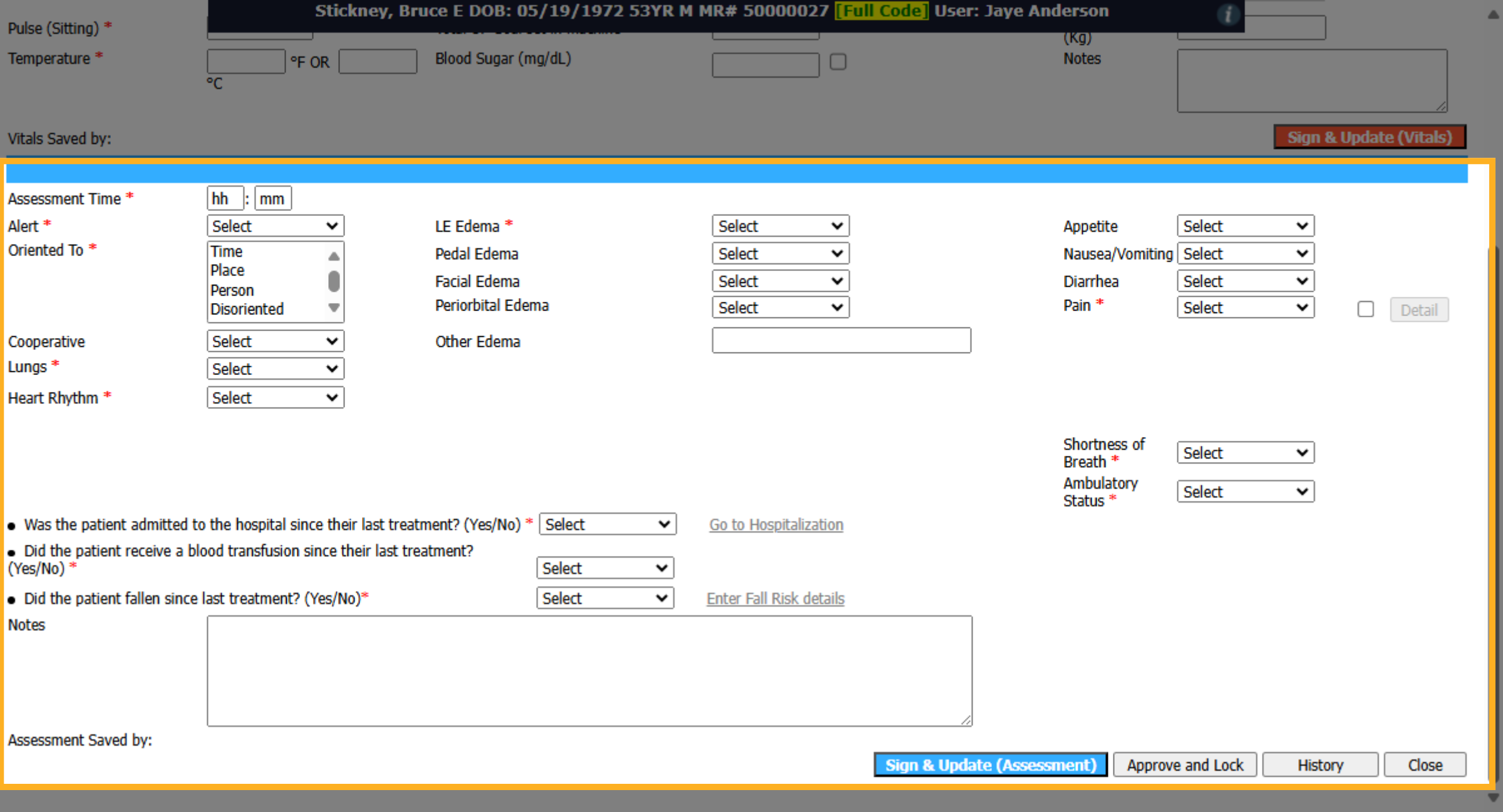
Task: Select Time in Oriented To list
Action: point(227,251)
